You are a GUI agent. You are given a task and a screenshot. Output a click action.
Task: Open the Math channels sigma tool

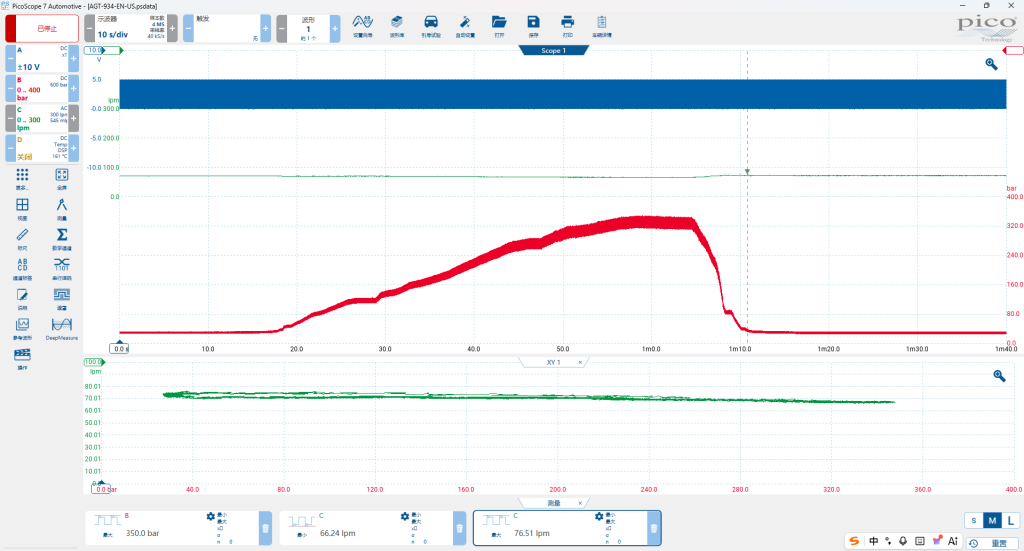[x=61, y=238]
